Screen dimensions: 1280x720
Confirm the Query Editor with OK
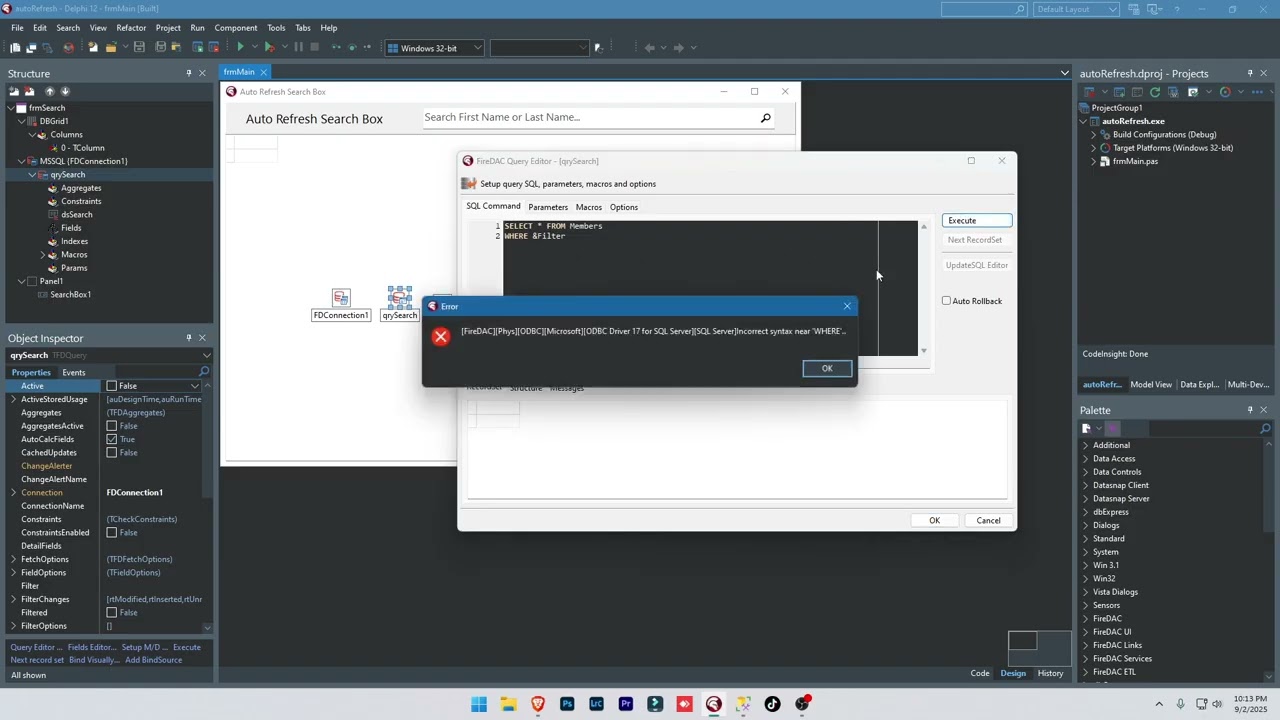pyautogui.click(x=934, y=520)
